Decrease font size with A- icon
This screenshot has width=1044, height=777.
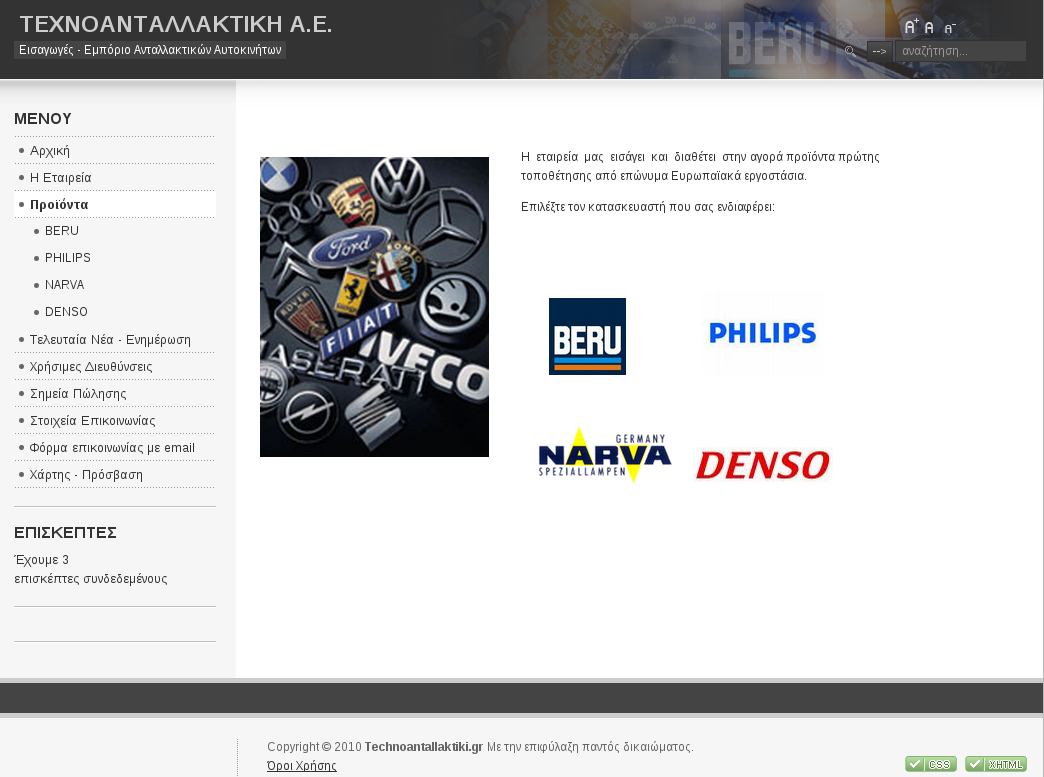[x=950, y=28]
